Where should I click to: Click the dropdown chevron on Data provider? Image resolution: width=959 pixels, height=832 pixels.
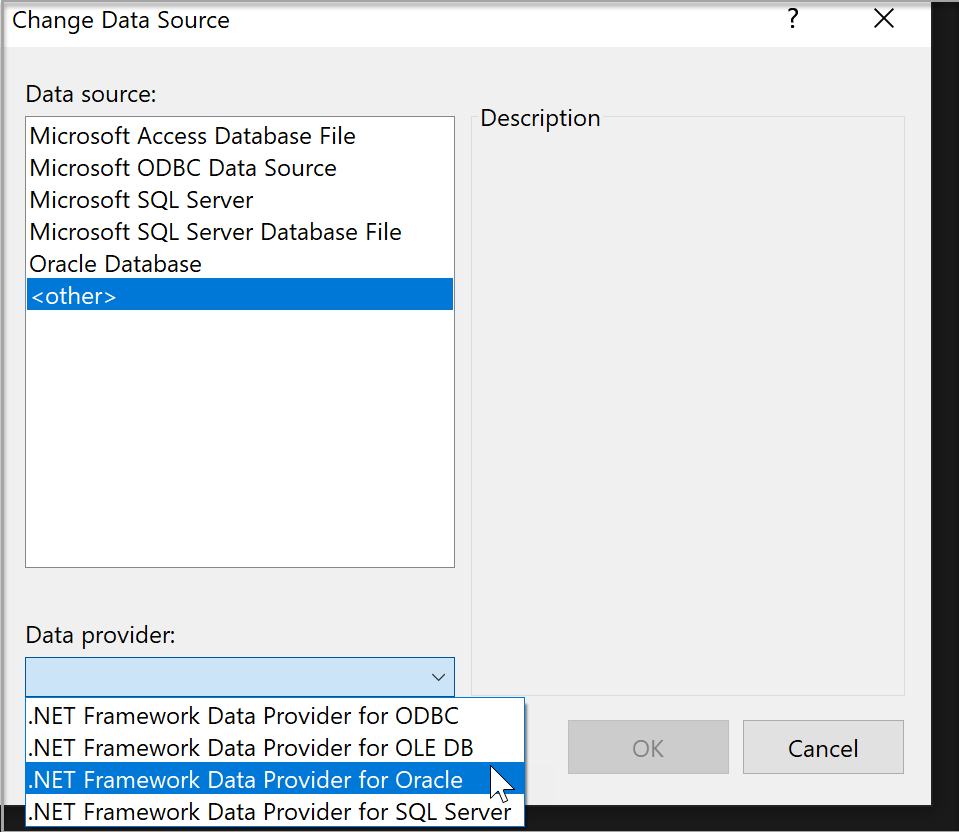click(x=438, y=677)
